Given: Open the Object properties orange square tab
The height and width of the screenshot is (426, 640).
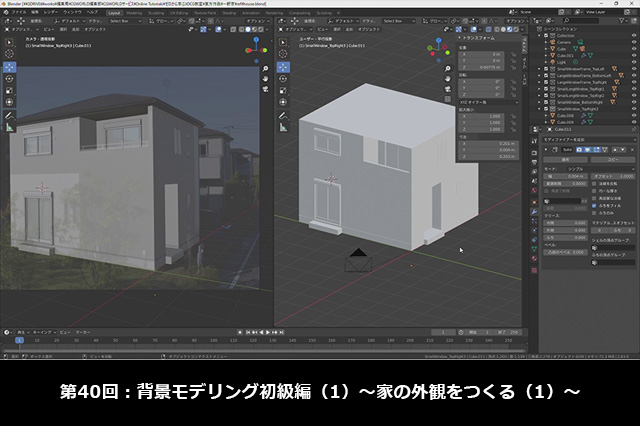Looking at the screenshot, I should 534,202.
